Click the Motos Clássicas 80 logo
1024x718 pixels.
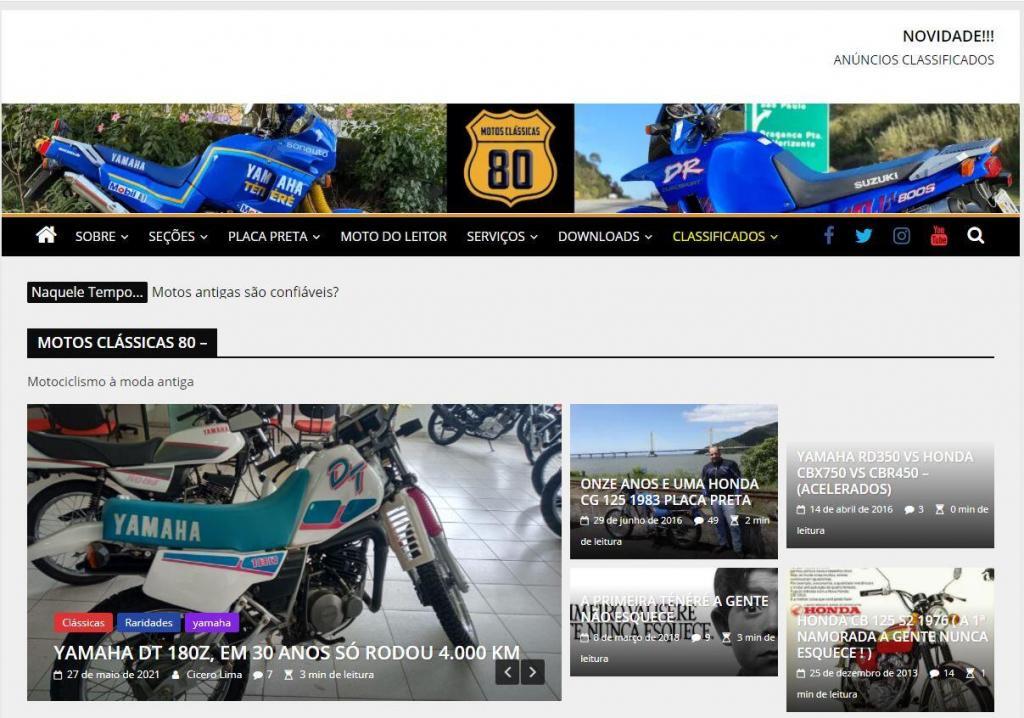tap(510, 159)
